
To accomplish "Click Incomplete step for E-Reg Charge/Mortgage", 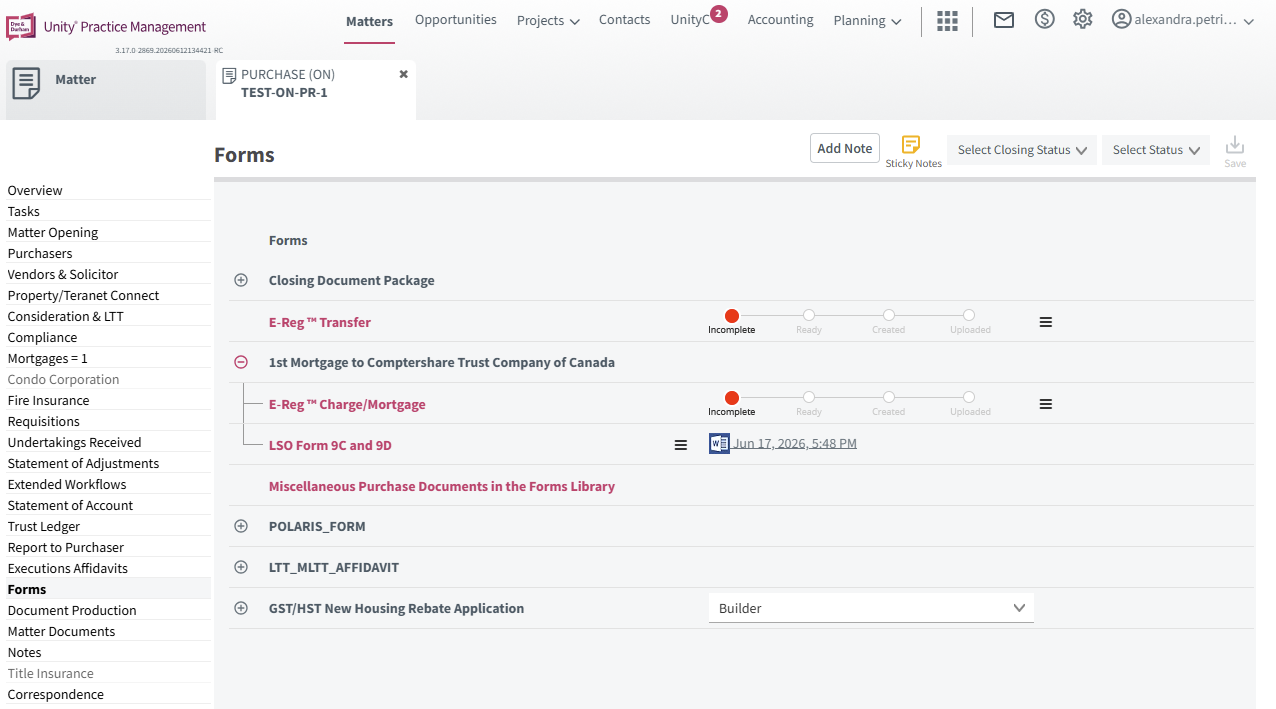I will tap(731, 397).
